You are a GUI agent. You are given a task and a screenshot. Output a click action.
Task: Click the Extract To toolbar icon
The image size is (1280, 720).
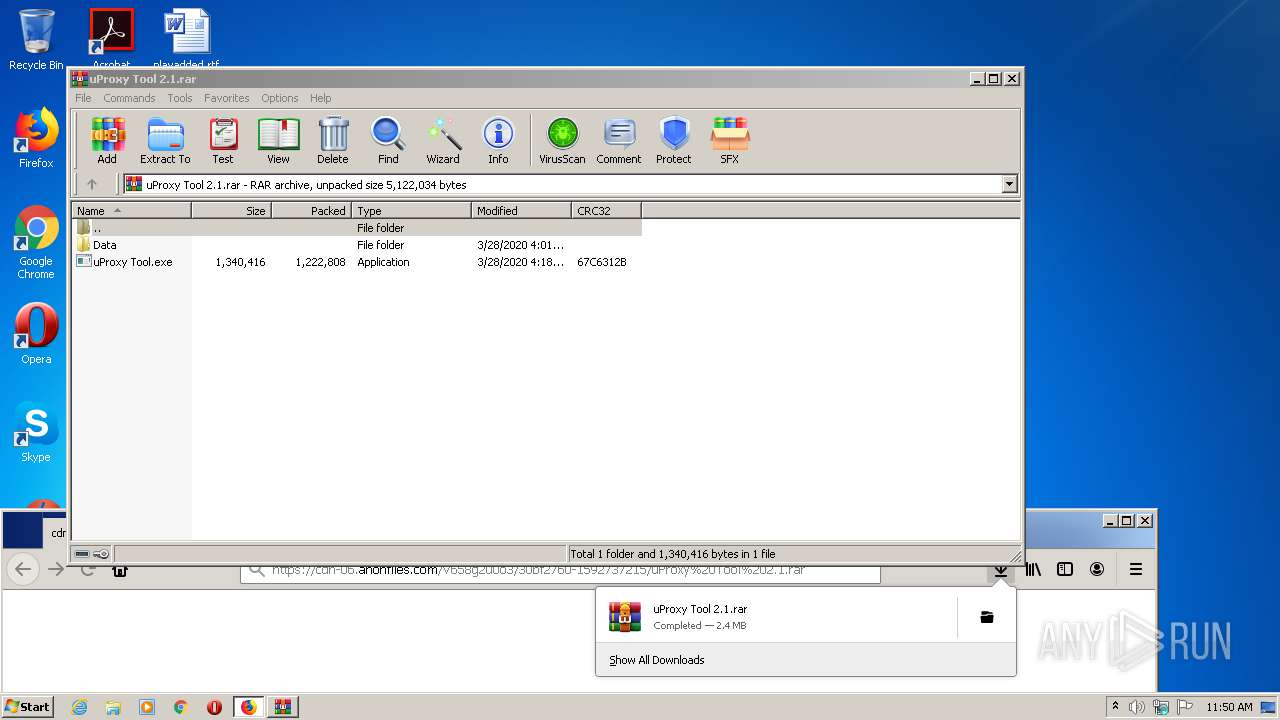coord(165,141)
